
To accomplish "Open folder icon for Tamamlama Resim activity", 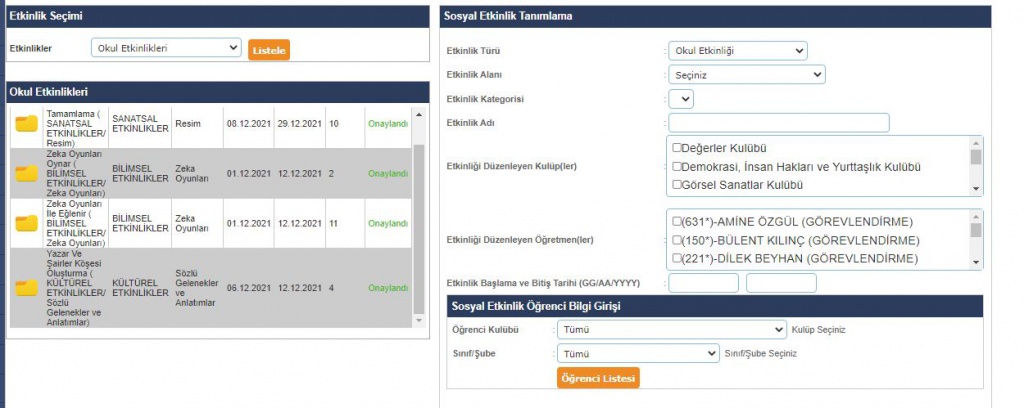I will 26,124.
